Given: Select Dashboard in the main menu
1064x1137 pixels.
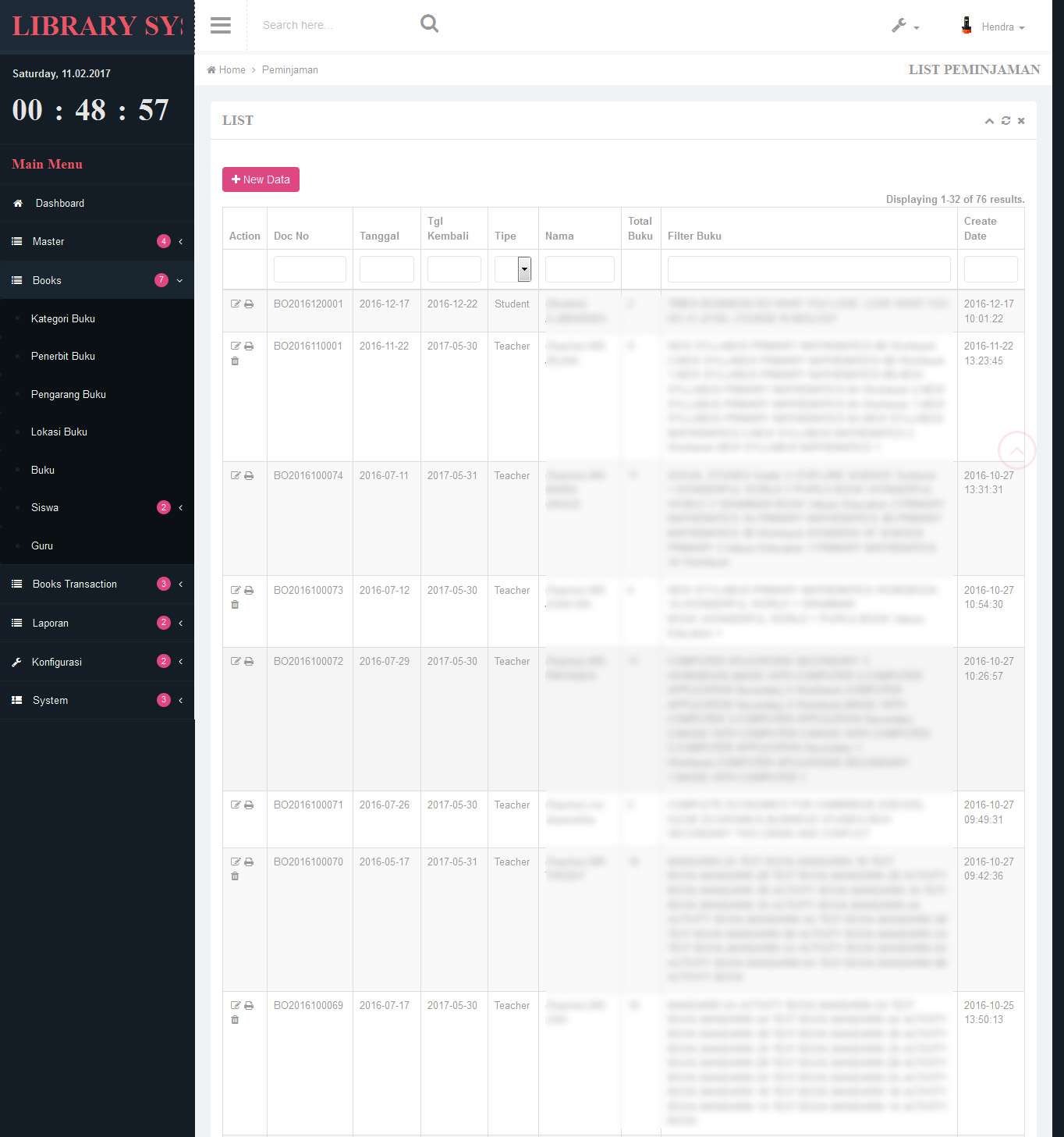Looking at the screenshot, I should pos(60,204).
